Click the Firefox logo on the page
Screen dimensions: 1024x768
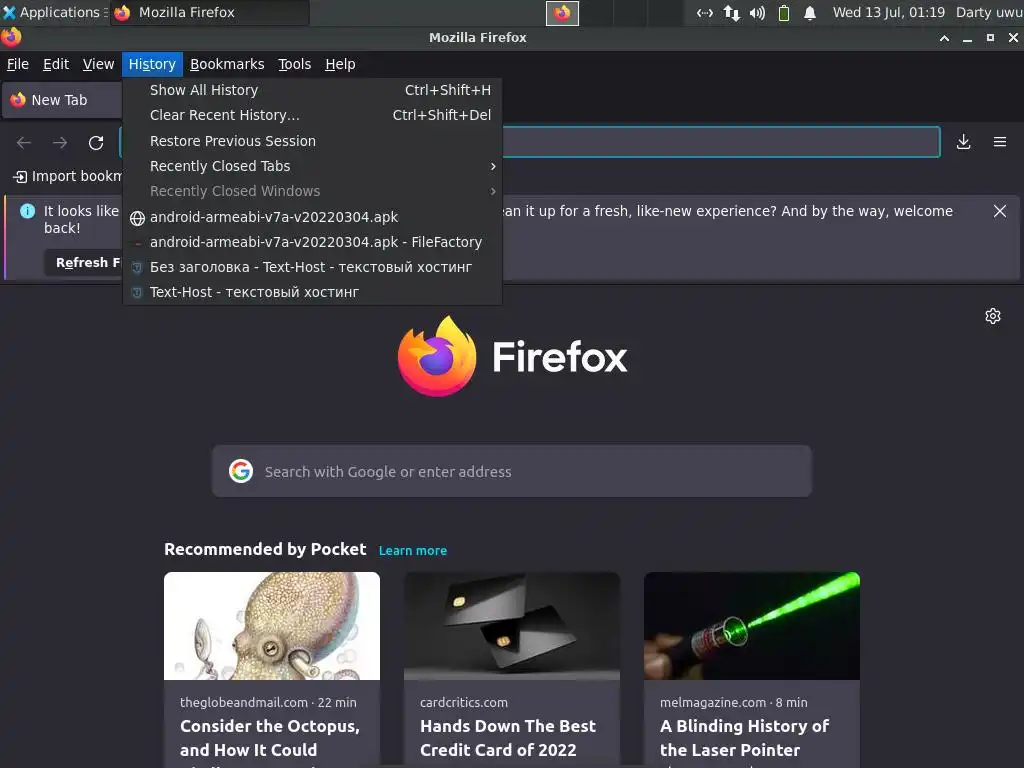point(437,357)
